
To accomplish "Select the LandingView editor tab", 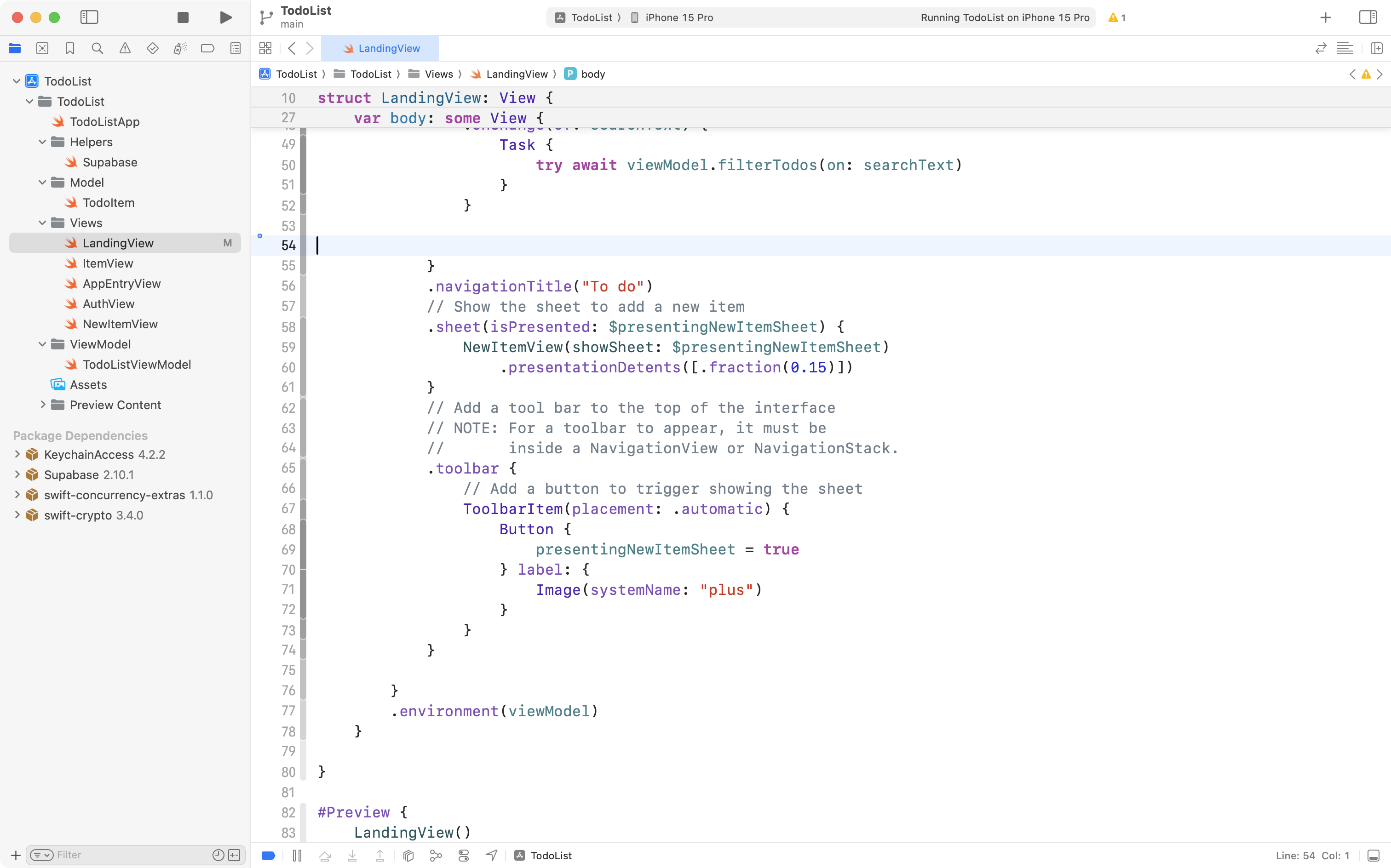I will point(381,48).
